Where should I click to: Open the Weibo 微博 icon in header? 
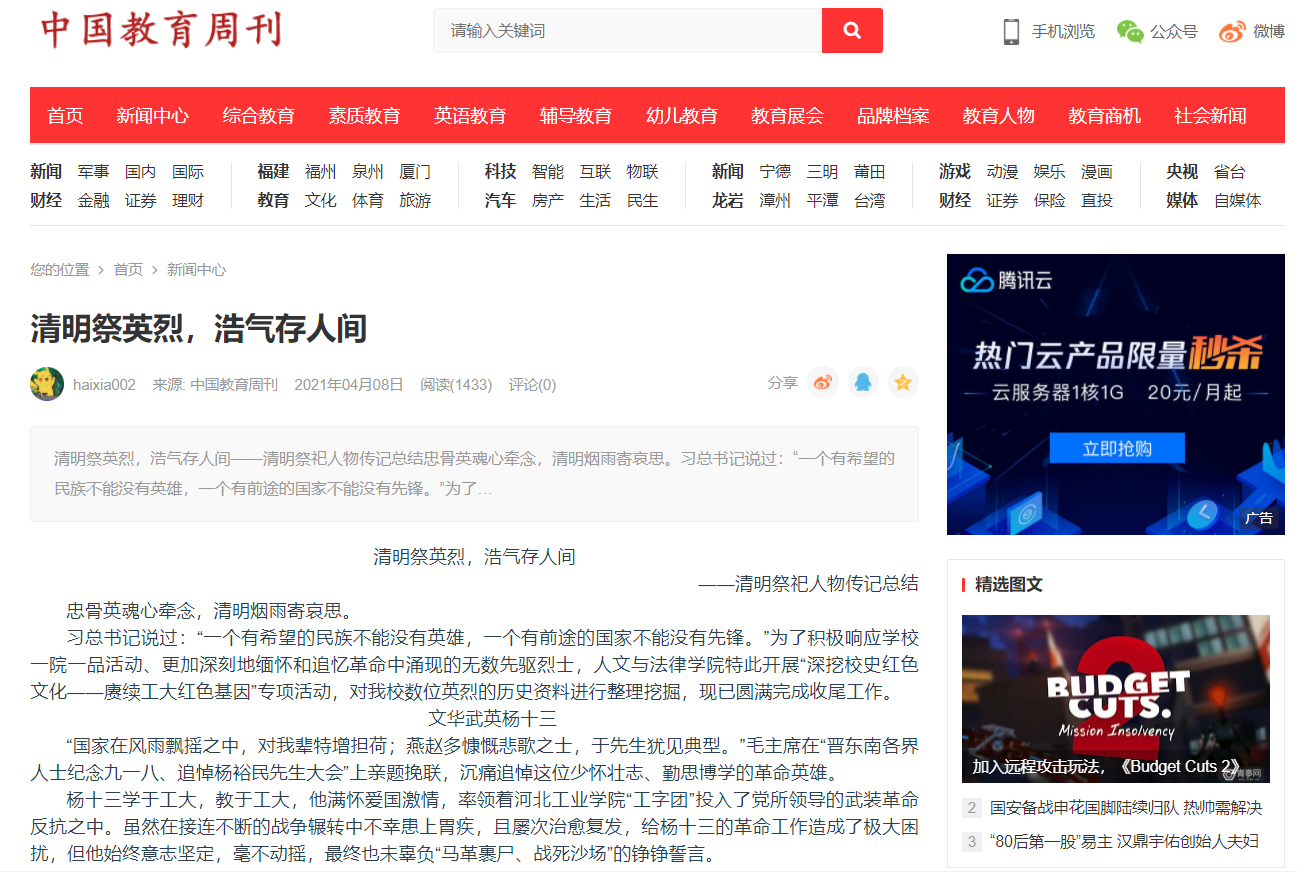point(1232,31)
